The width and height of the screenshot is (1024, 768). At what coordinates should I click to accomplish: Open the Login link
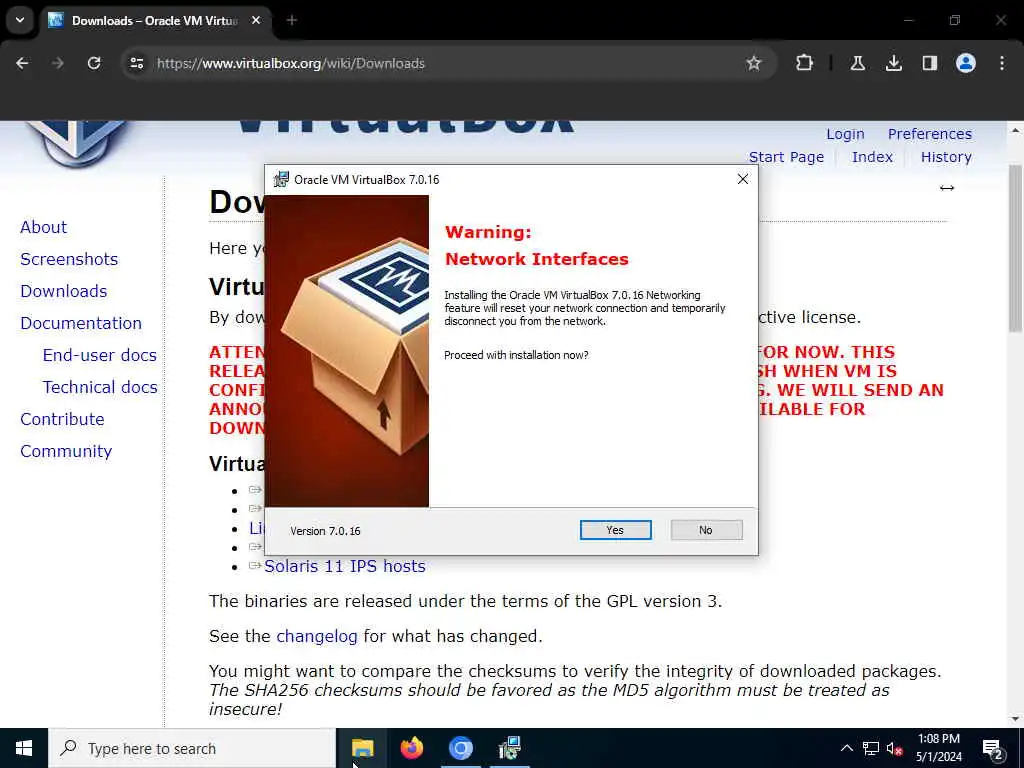tap(845, 134)
